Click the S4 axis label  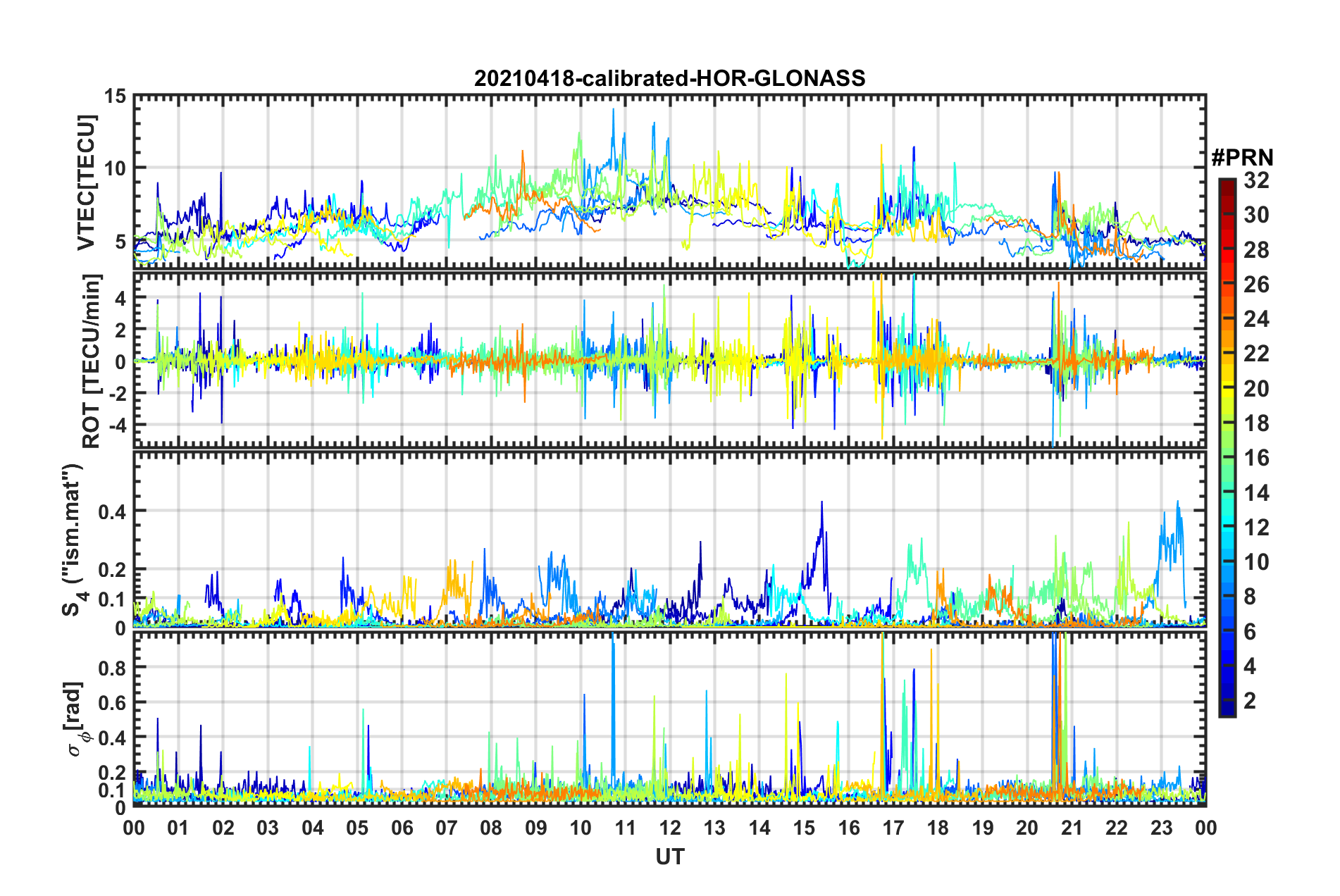click(x=73, y=540)
